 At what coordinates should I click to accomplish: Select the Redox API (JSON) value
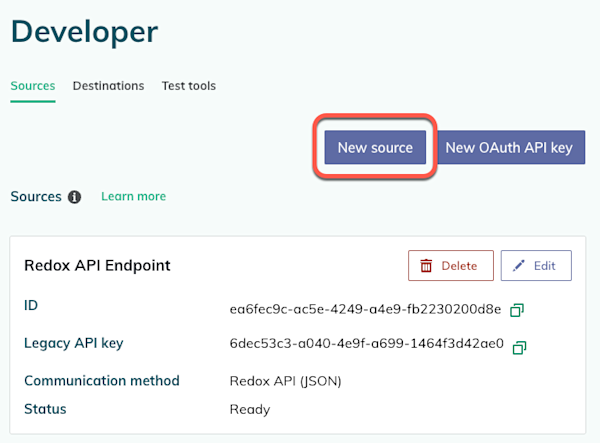pyautogui.click(x=285, y=381)
